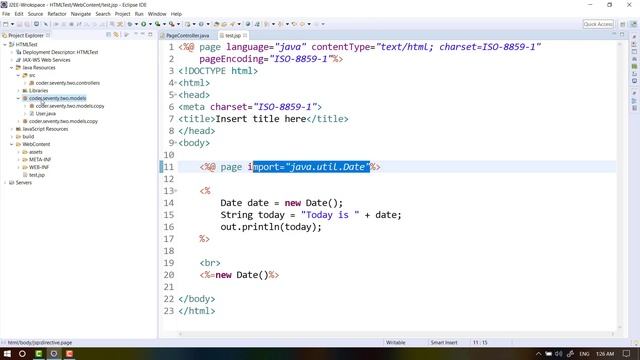The image size is (640, 360).
Task: Collapse the Java Resources node
Action: 12,68
